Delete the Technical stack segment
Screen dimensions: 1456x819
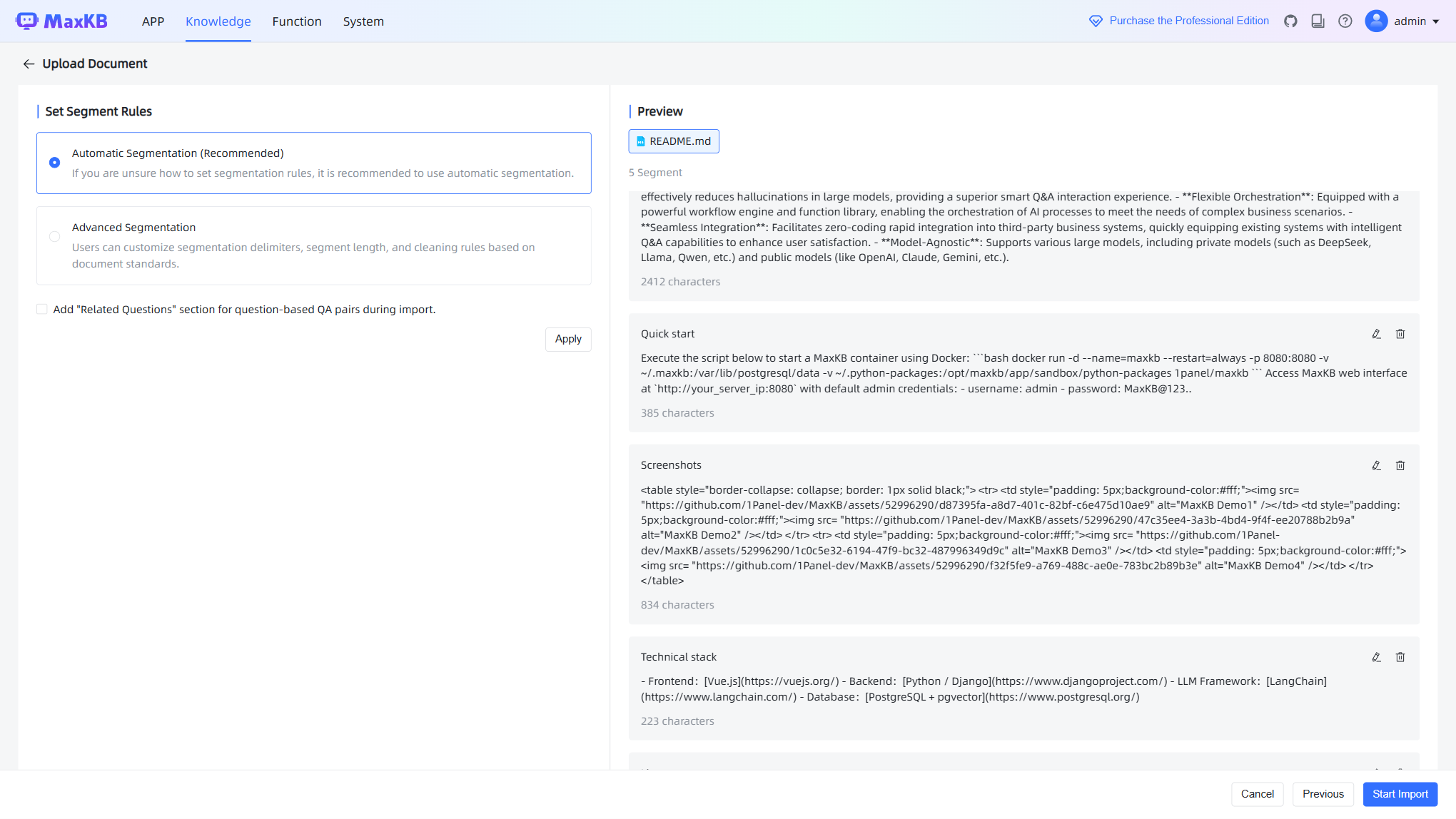tap(1400, 657)
